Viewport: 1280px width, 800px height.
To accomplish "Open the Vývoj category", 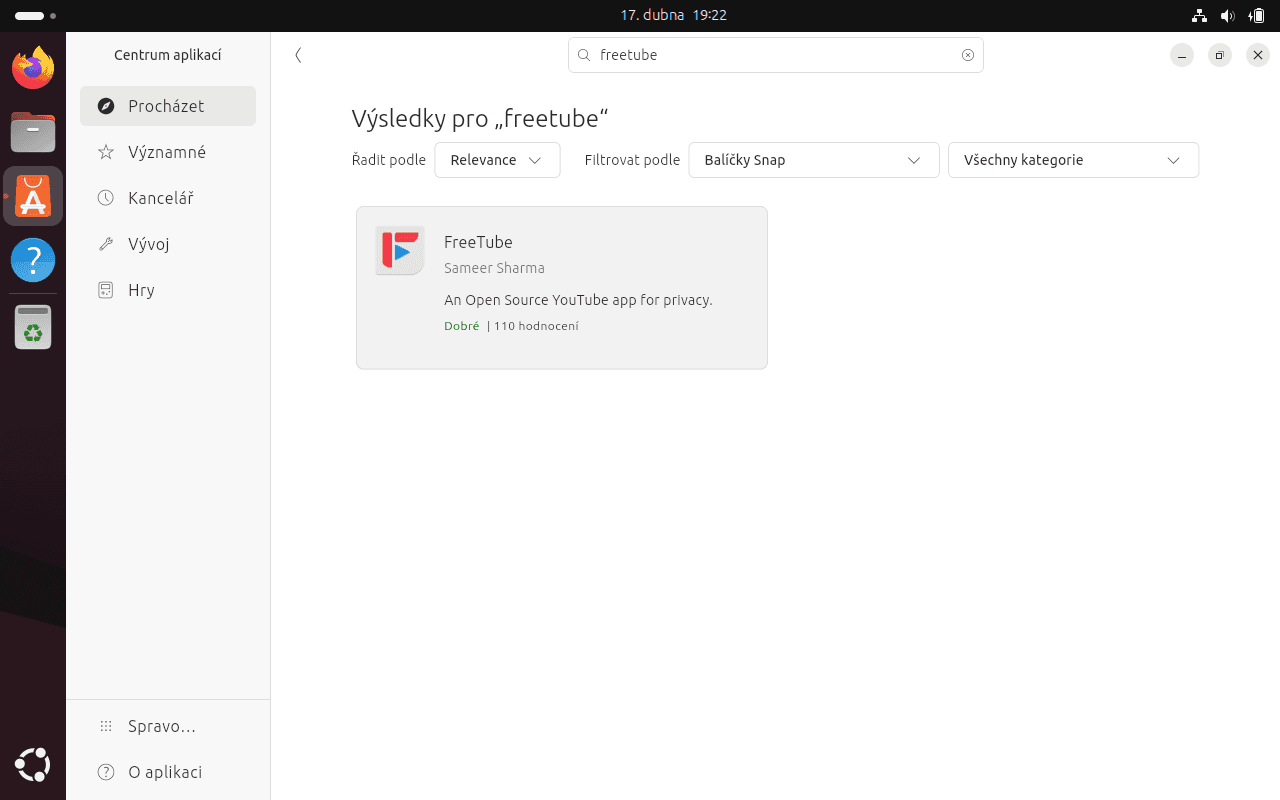I will (168, 244).
